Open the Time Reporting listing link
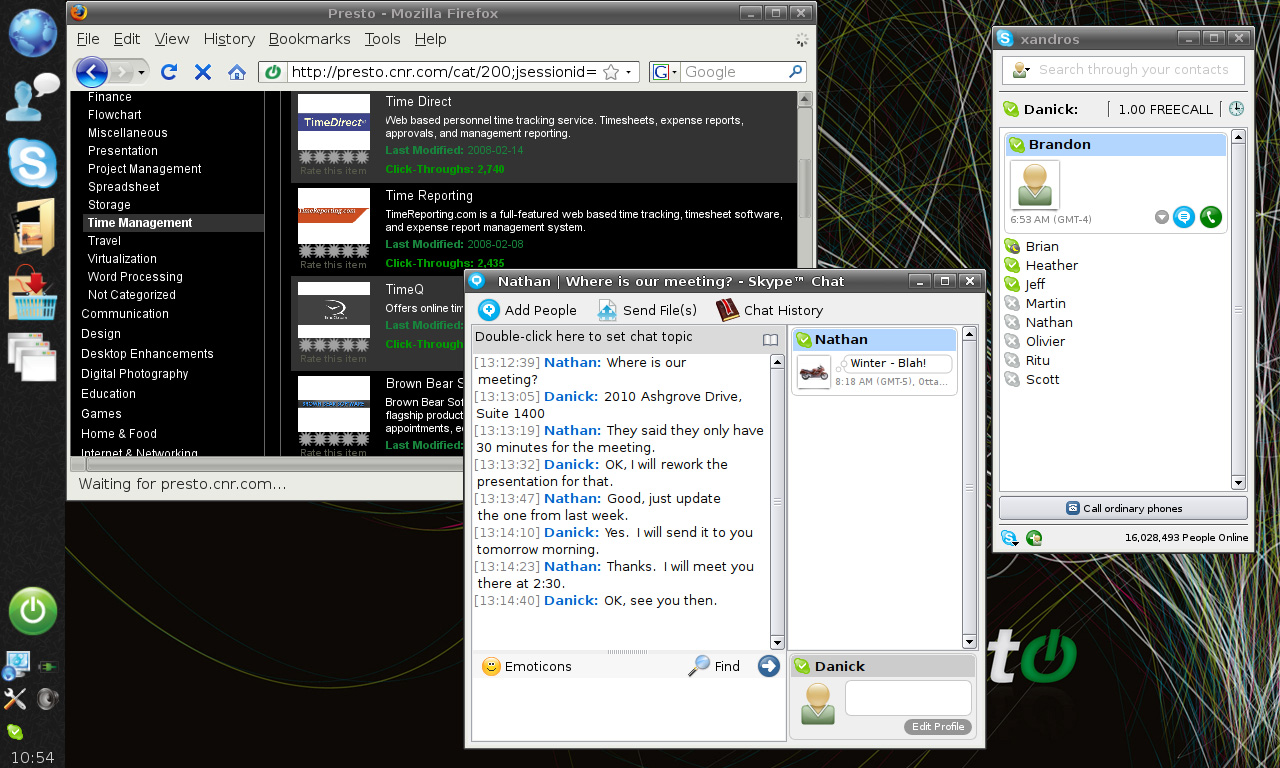Viewport: 1280px width, 768px height. point(429,196)
